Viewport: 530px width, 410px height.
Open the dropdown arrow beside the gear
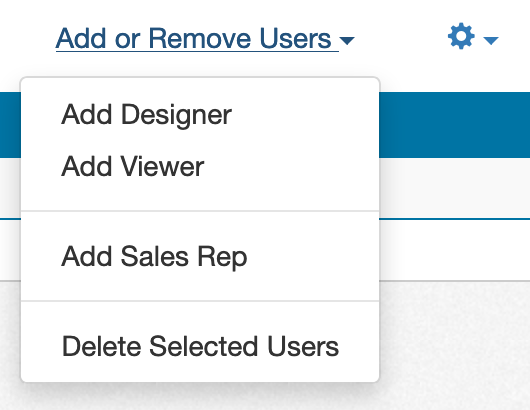[491, 41]
